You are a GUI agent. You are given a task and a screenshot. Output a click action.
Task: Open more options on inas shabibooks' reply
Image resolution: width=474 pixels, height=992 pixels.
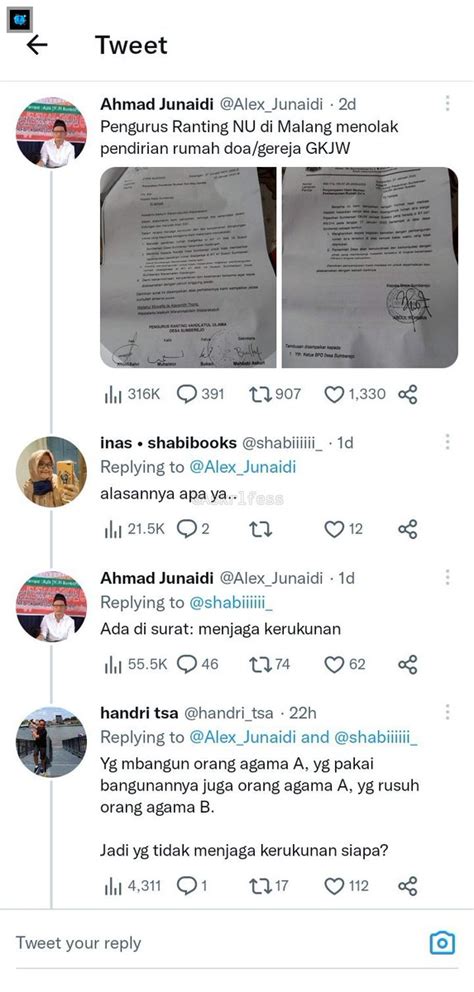[447, 442]
